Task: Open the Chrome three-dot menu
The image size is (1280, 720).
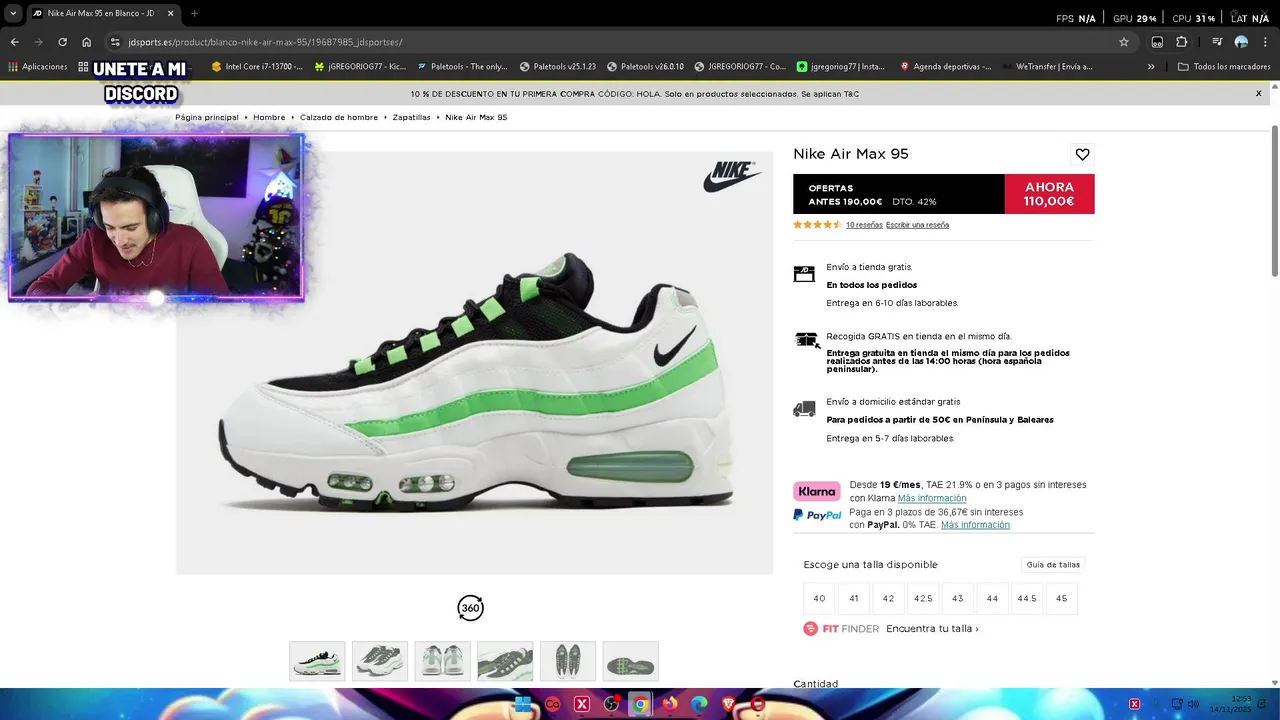Action: pos(1265,42)
